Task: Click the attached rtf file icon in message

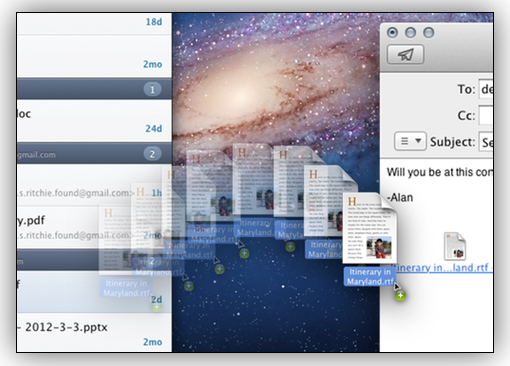Action: pyautogui.click(x=455, y=246)
